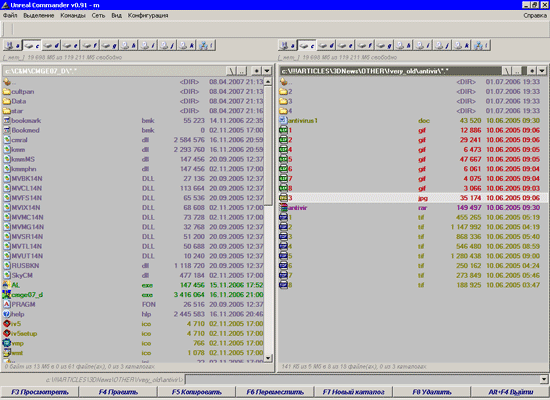Select drive e in the right panel

(346, 45)
